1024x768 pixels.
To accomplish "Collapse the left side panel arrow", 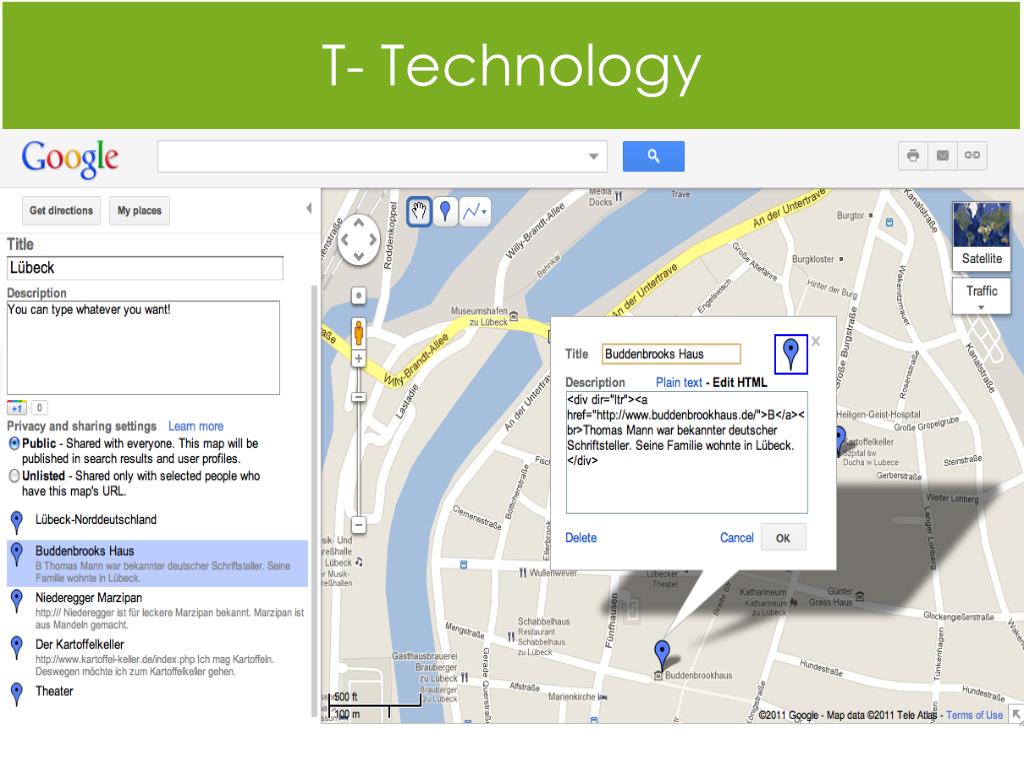I will (309, 208).
